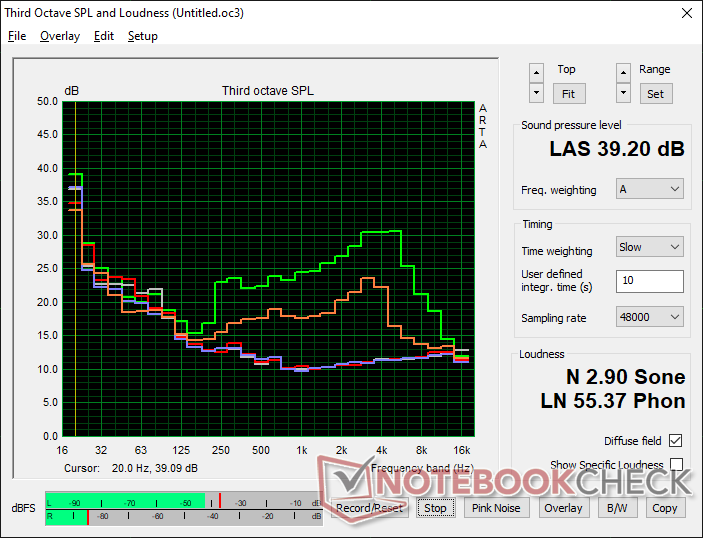
Task: Click the LN 55.37 Phon value
Action: tap(613, 400)
